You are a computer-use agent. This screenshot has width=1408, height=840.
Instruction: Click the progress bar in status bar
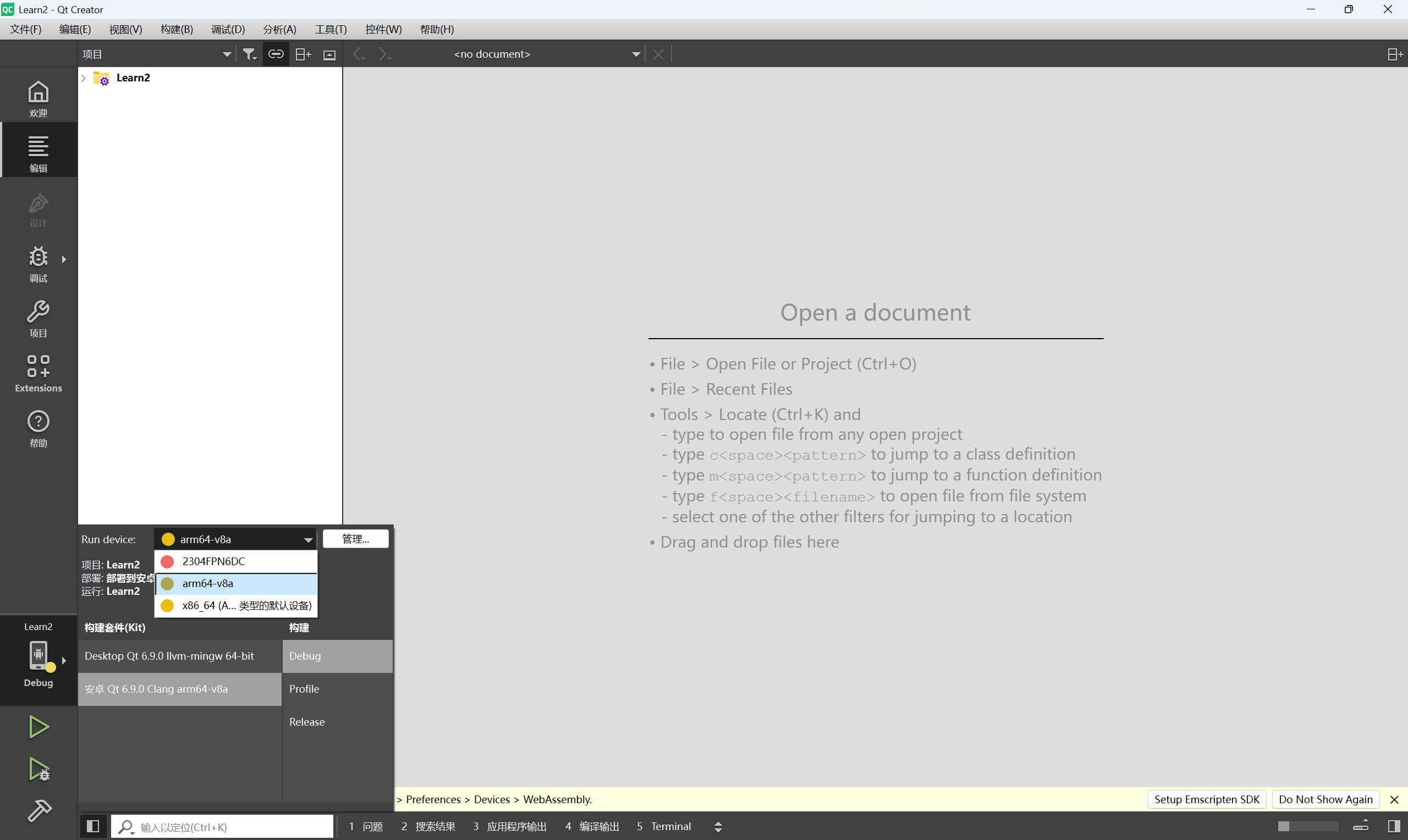1308,826
